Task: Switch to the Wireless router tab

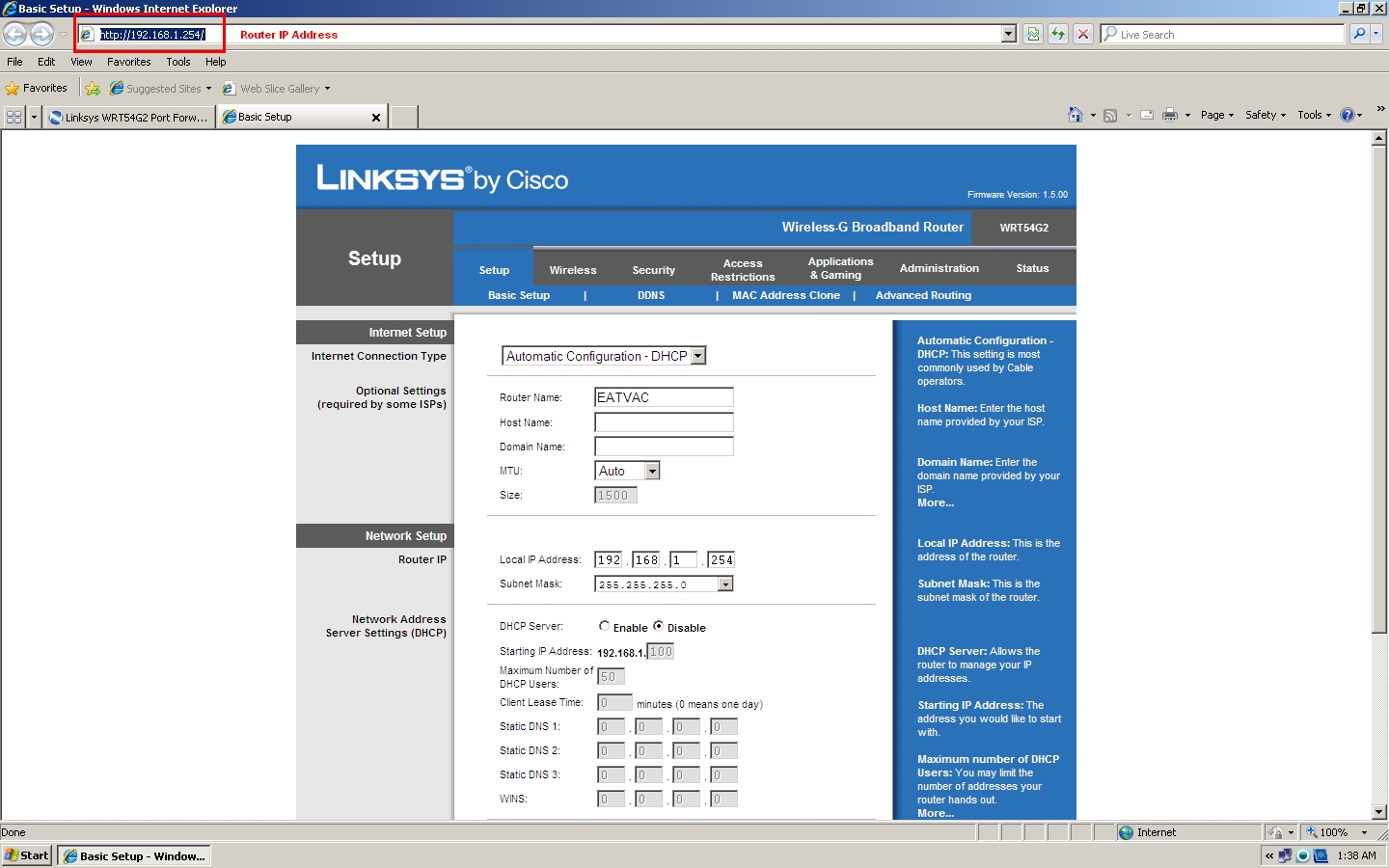Action: click(x=573, y=270)
